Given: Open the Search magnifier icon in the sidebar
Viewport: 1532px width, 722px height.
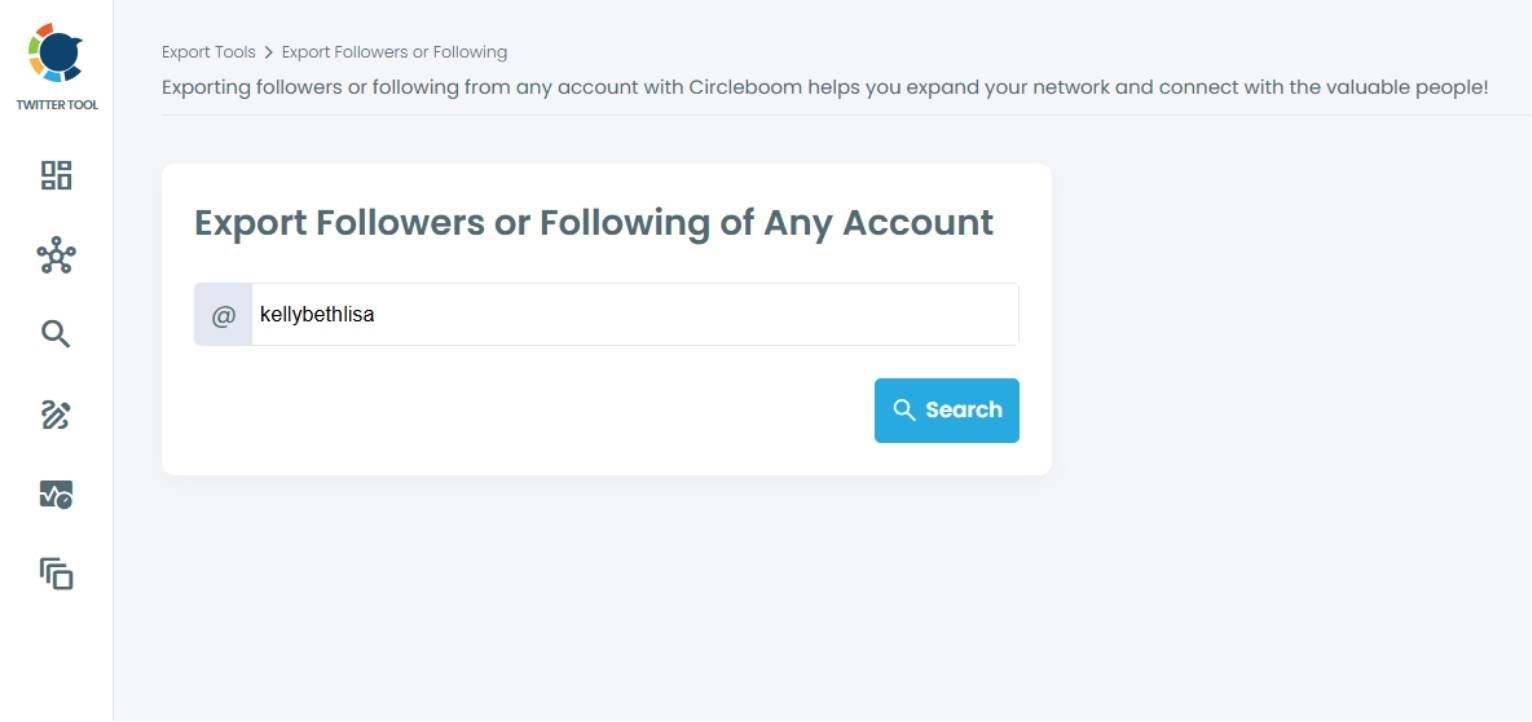Looking at the screenshot, I should pos(56,334).
